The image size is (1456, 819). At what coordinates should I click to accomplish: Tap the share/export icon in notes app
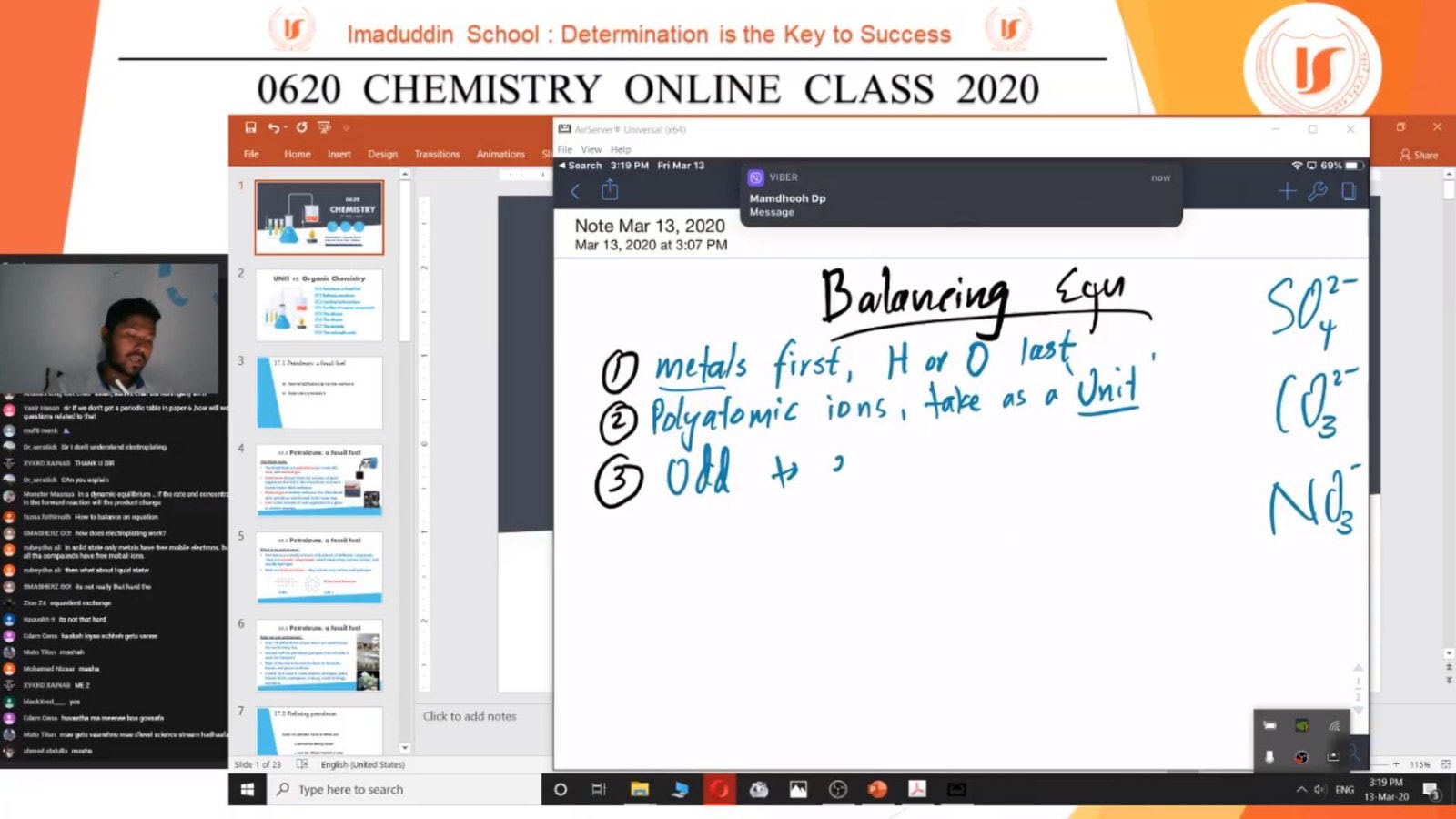610,190
